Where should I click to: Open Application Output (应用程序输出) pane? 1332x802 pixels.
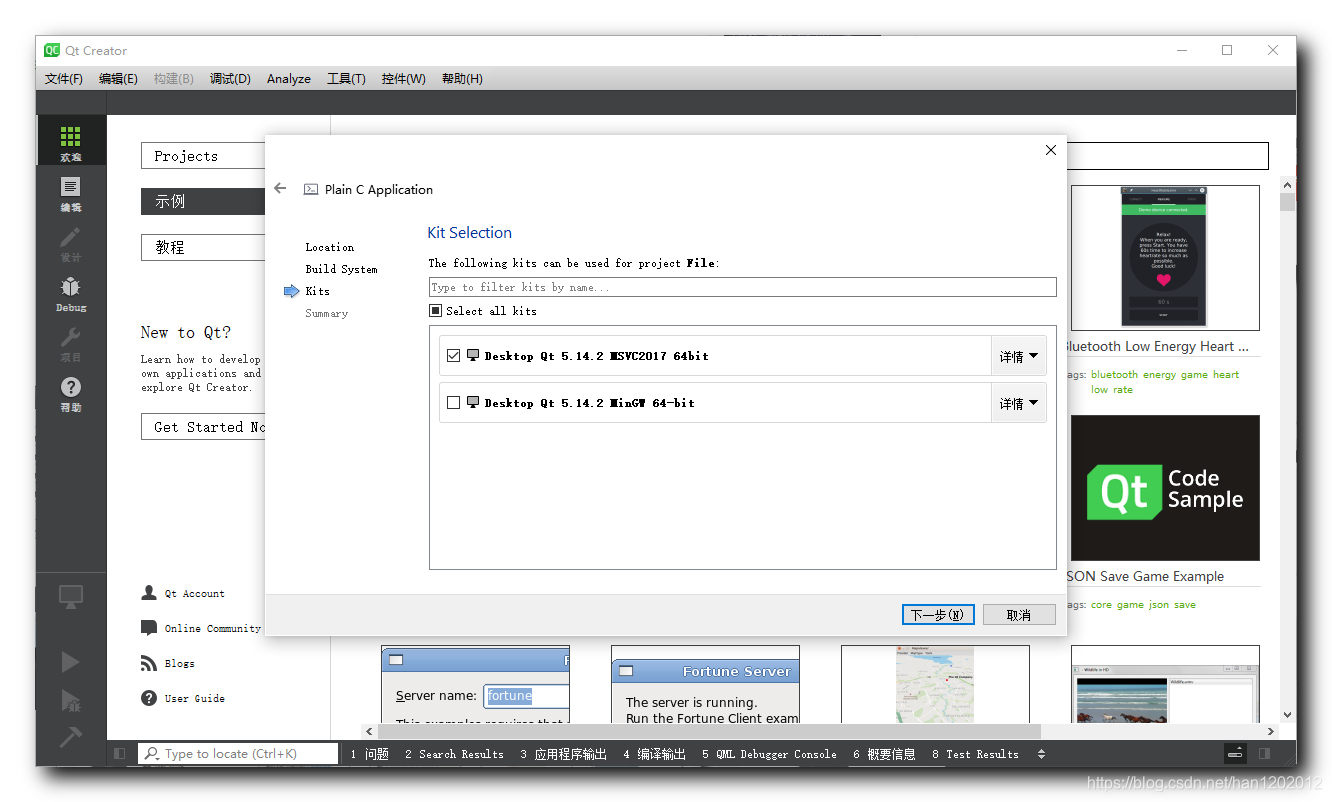[563, 754]
